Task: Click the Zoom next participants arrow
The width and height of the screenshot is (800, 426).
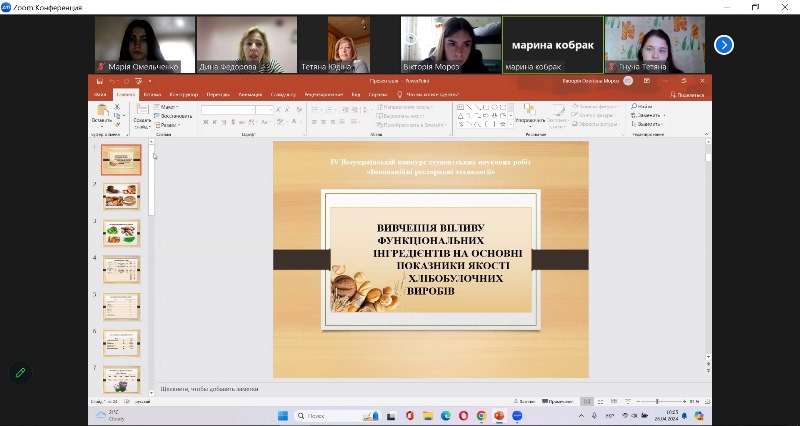Action: (x=724, y=44)
